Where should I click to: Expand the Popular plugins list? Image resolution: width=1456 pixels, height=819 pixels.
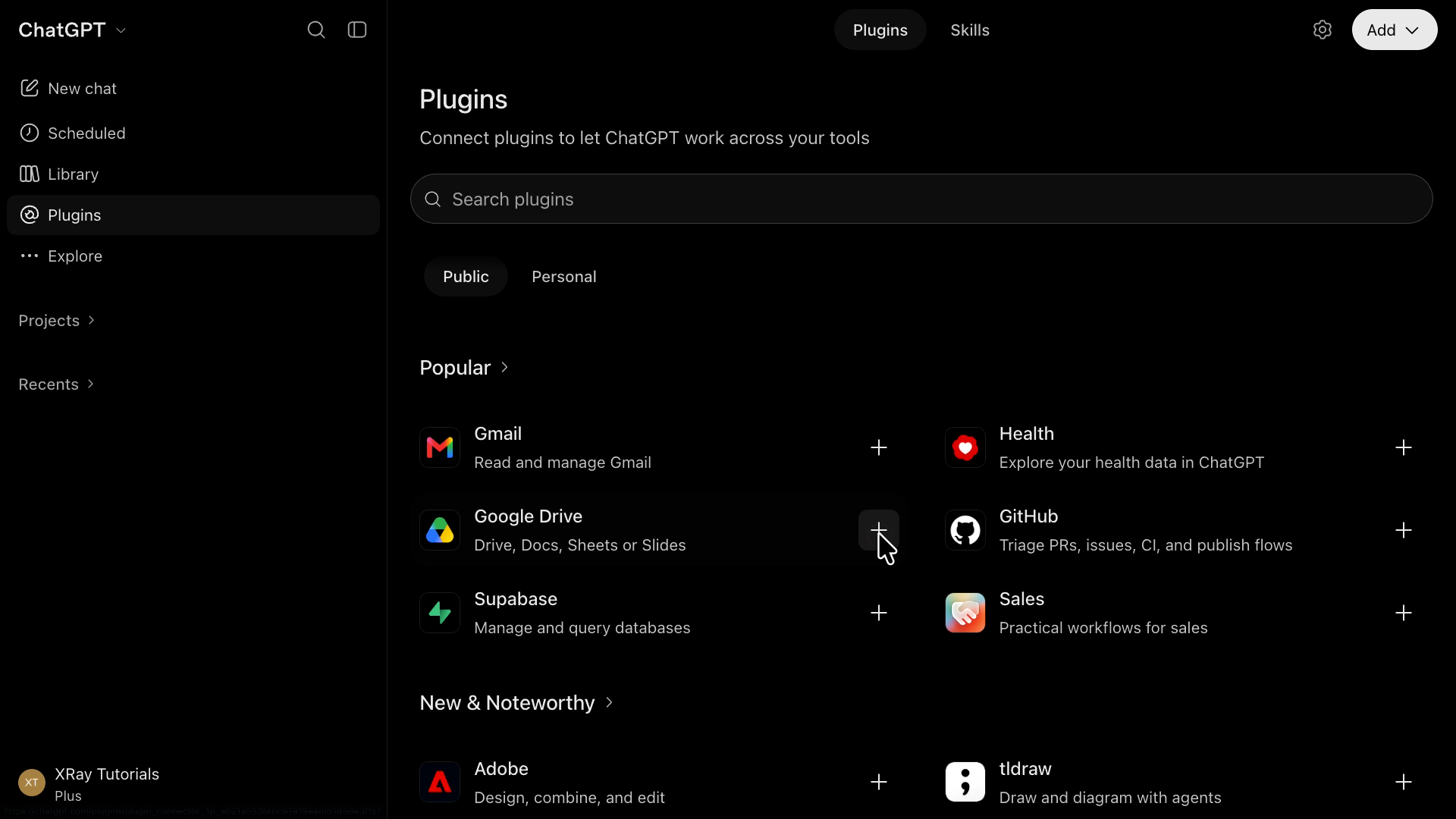tap(464, 368)
